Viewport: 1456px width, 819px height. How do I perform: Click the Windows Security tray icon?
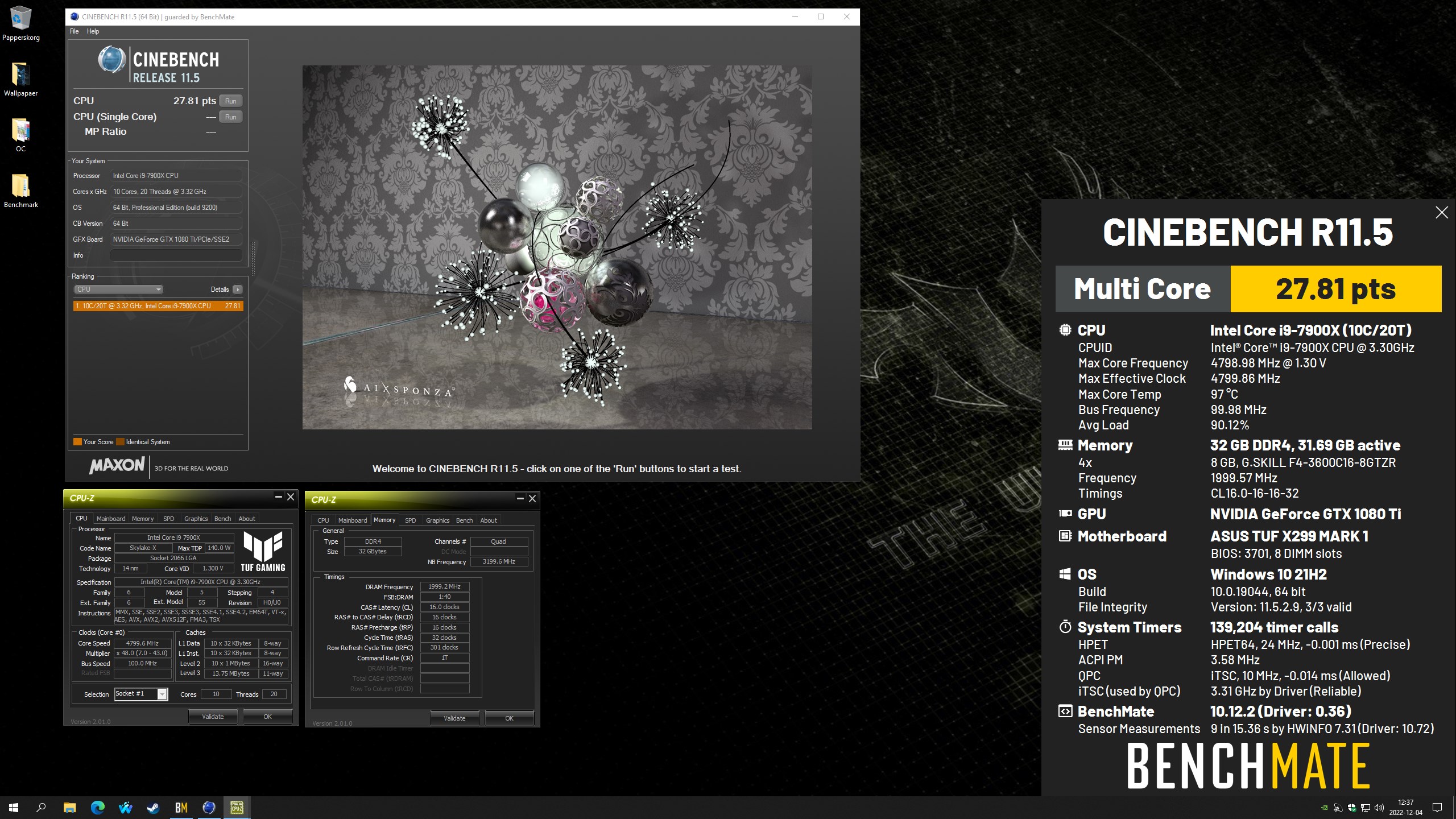click(1352, 808)
